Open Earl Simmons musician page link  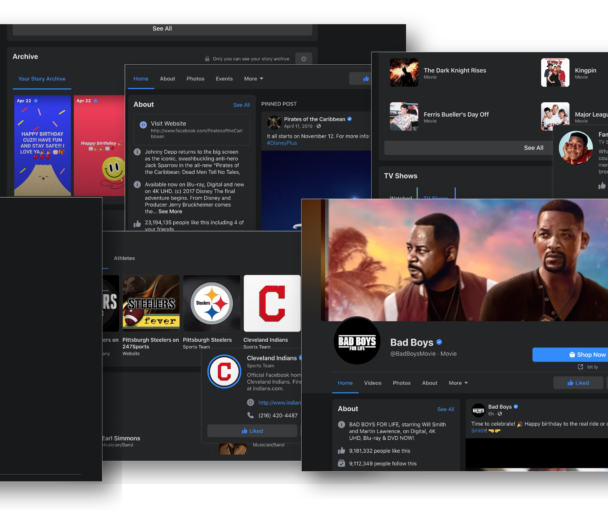(121, 438)
